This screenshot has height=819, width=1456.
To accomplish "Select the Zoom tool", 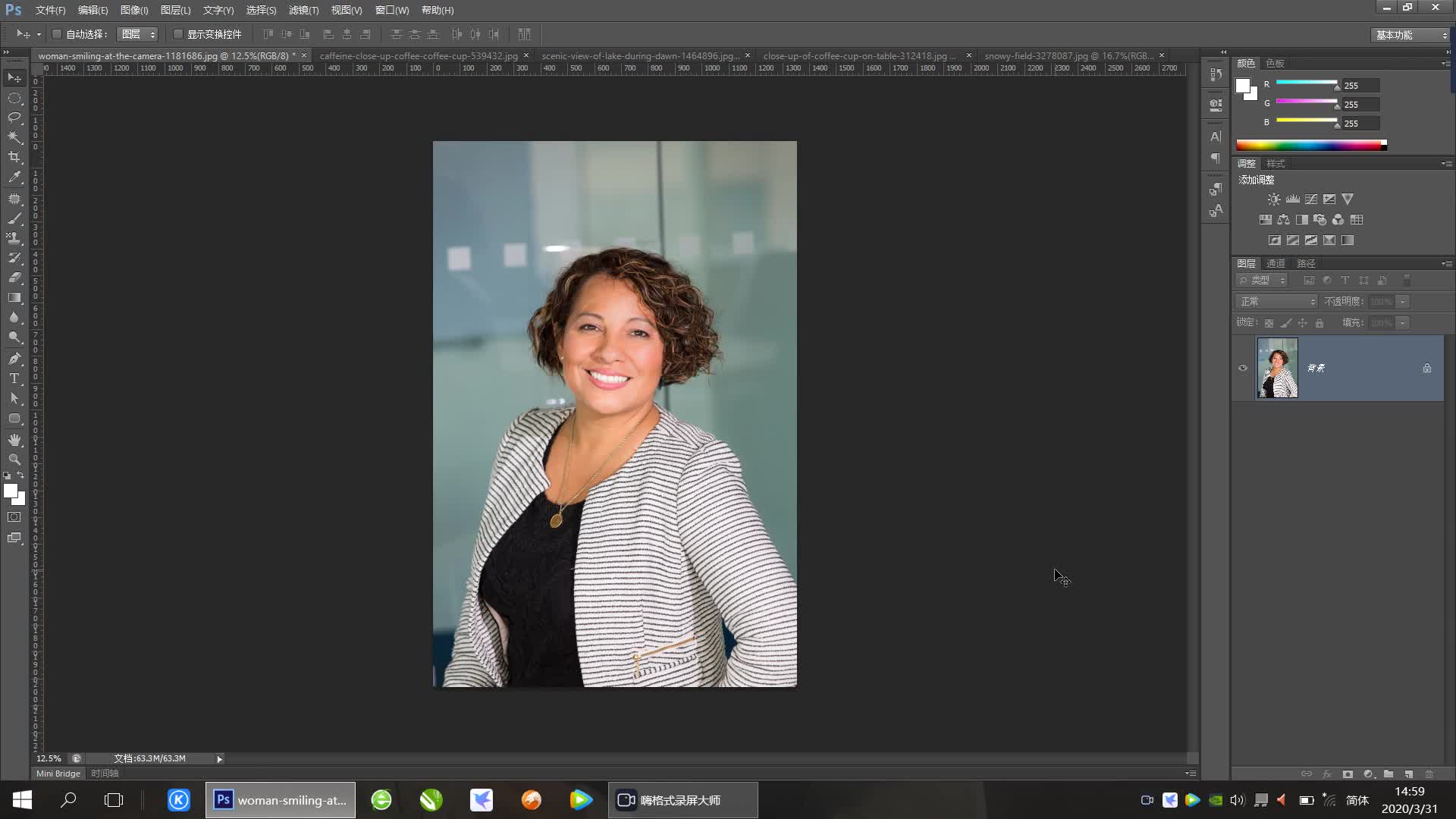I will [x=14, y=460].
